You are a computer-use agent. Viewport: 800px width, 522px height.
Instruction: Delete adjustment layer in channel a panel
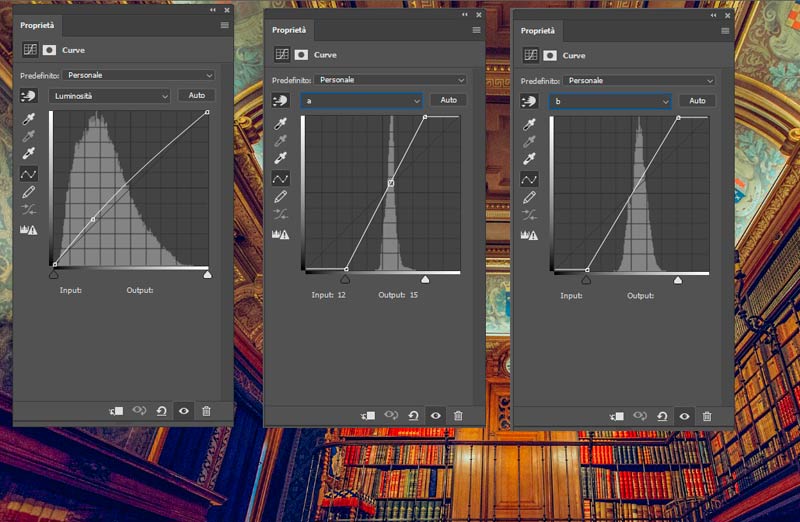pos(458,415)
